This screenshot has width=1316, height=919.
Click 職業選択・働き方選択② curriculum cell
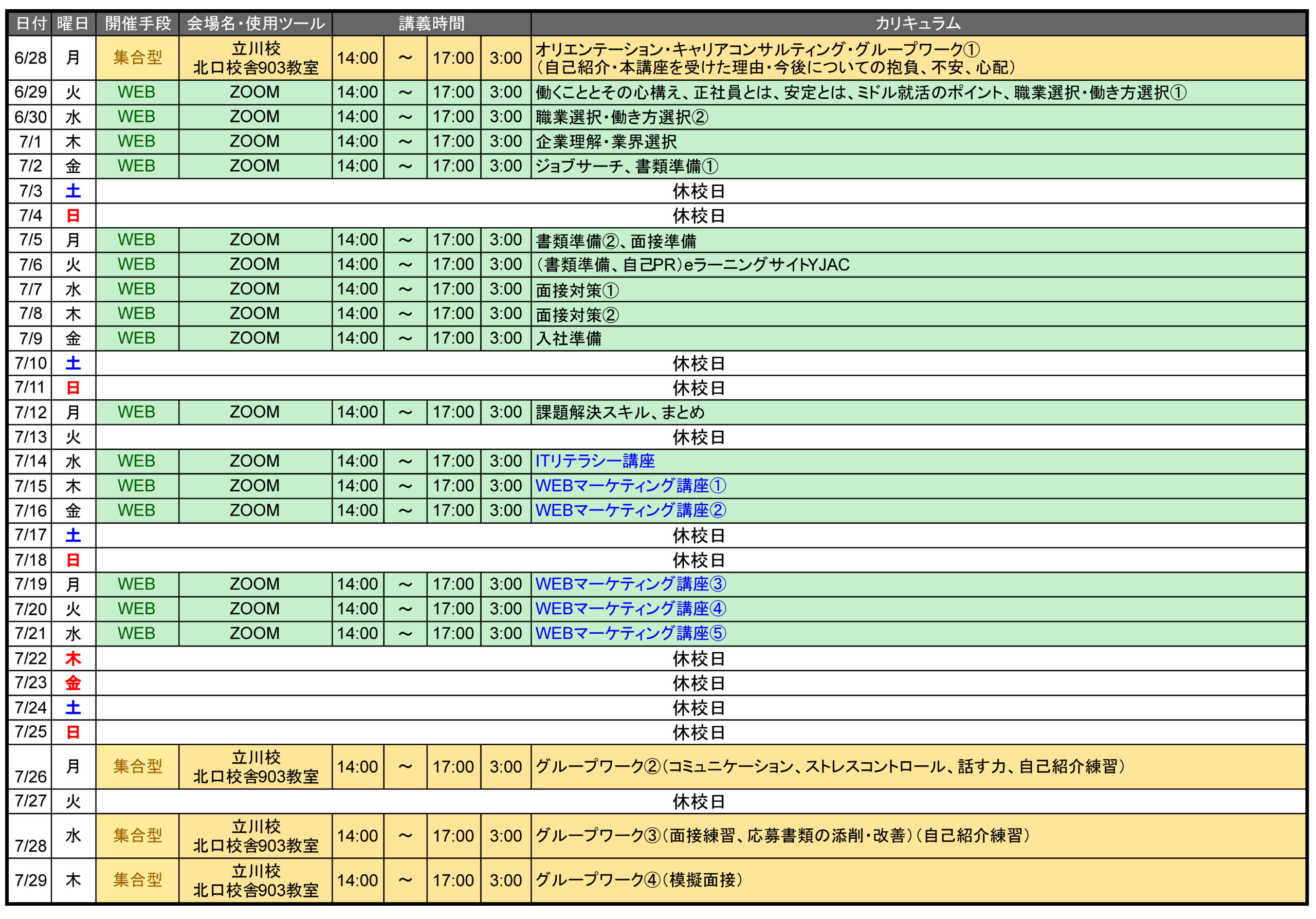(x=918, y=117)
